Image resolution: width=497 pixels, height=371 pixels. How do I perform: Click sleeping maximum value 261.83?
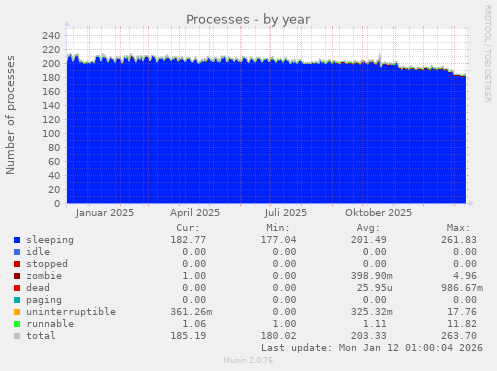click(x=459, y=240)
